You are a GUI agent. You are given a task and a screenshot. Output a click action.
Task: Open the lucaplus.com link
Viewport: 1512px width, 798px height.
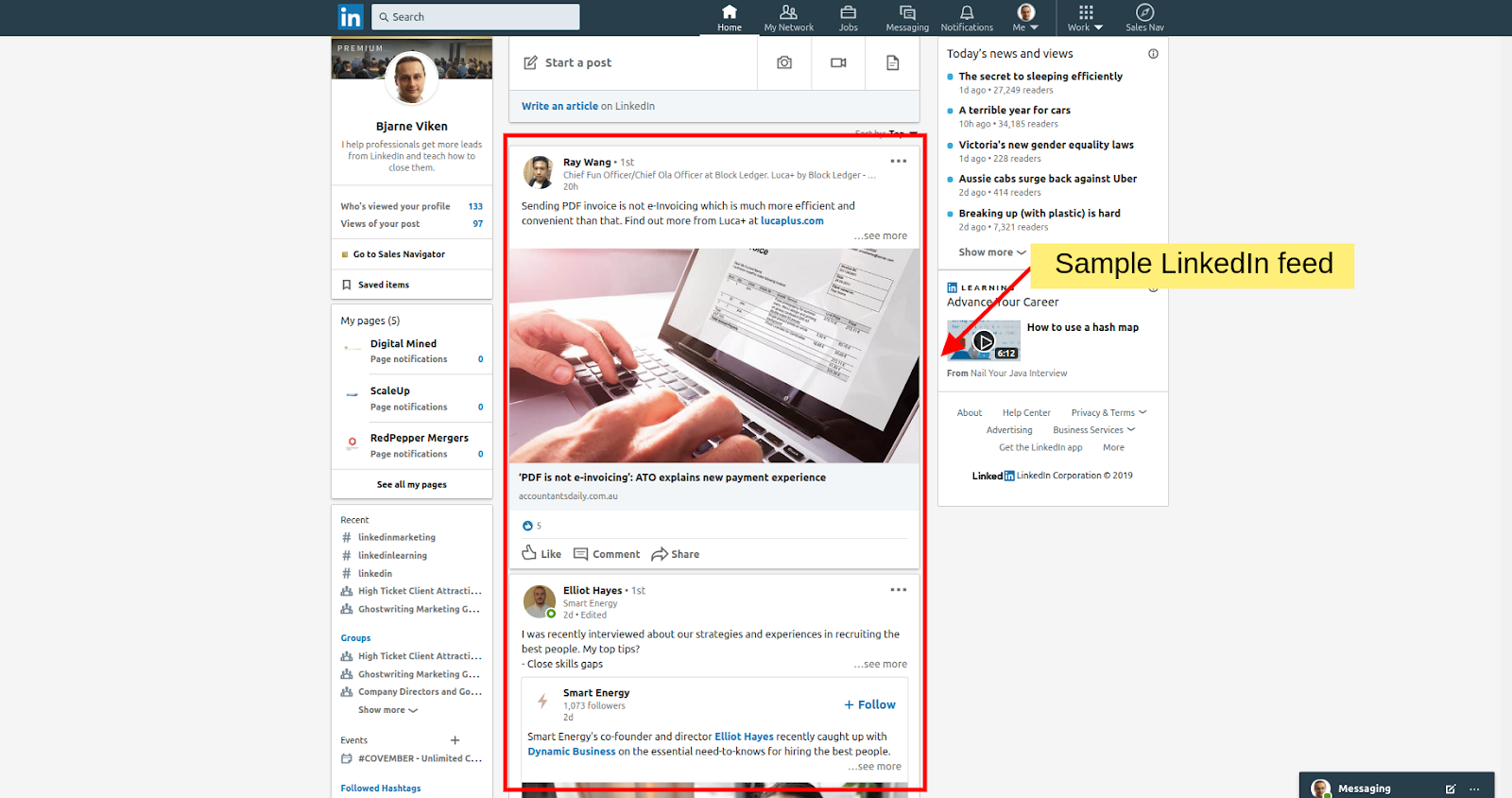coord(792,220)
